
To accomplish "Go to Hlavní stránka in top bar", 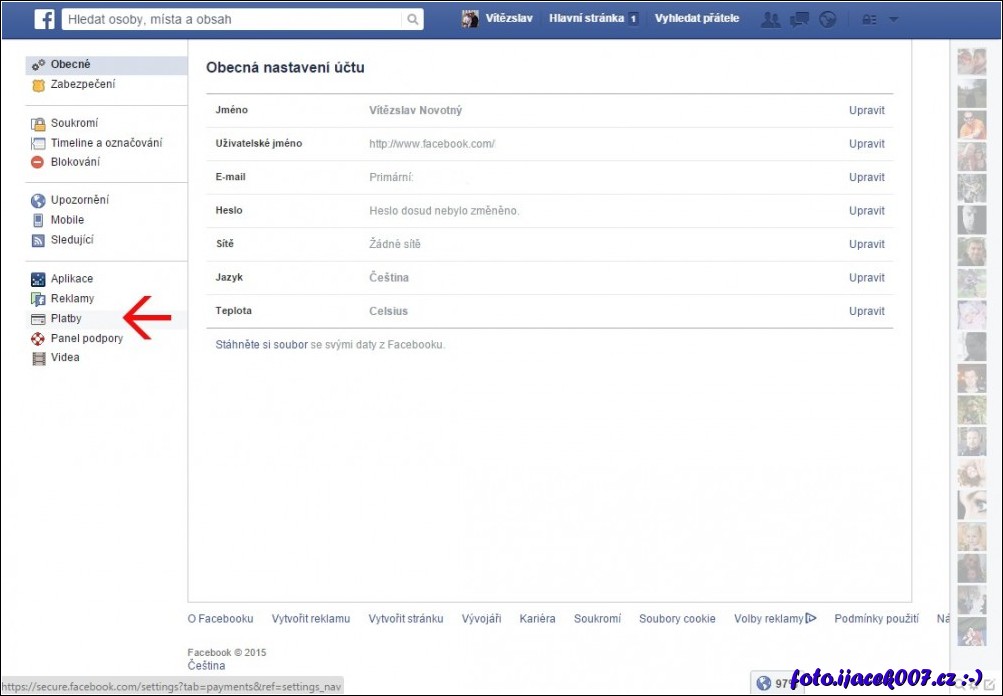I will (x=586, y=18).
